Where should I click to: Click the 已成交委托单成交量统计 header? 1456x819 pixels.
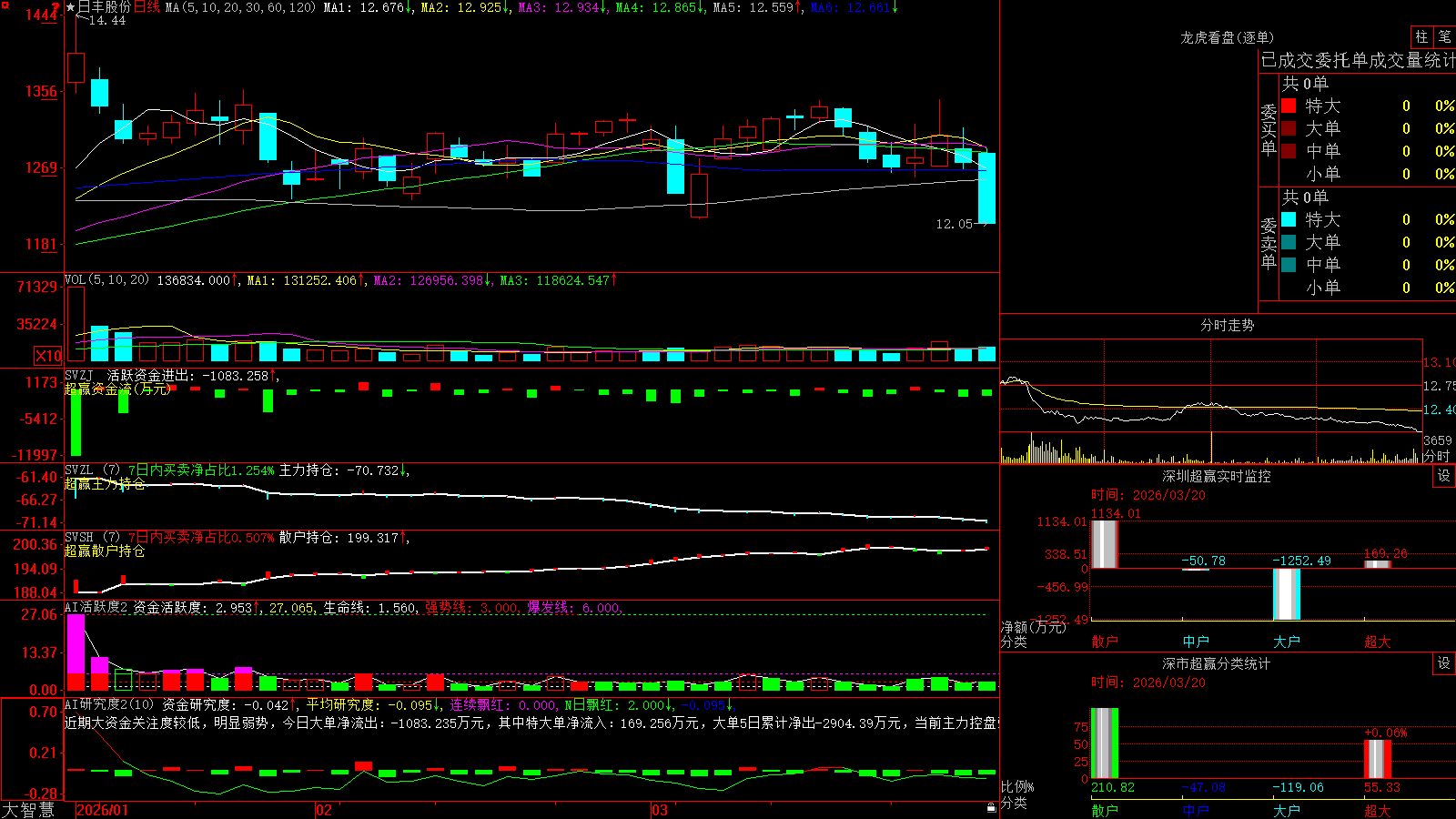(1358, 60)
